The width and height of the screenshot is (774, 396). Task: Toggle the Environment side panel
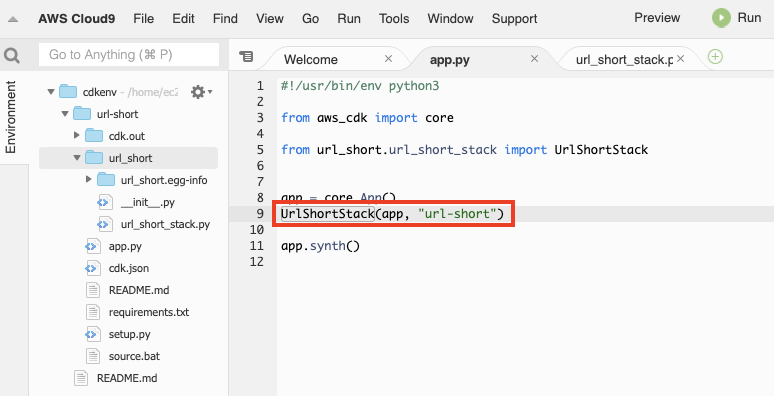10,117
